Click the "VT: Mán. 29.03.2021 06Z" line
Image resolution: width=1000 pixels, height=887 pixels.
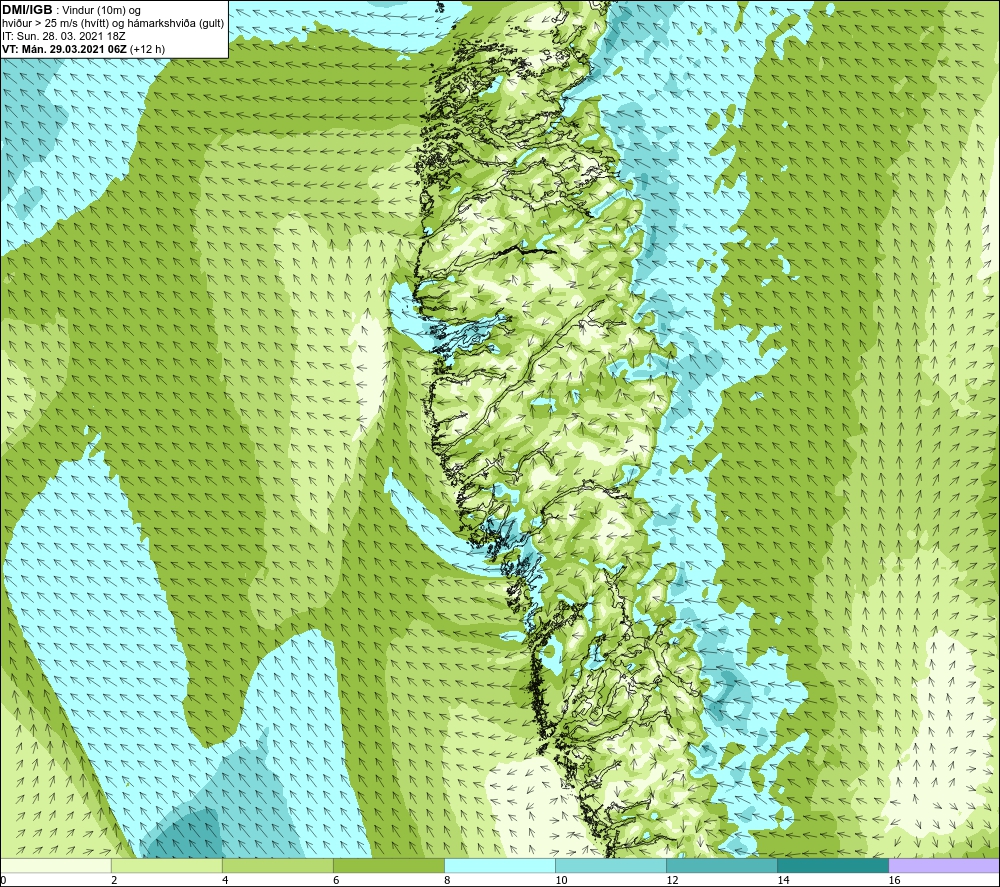coord(64,49)
